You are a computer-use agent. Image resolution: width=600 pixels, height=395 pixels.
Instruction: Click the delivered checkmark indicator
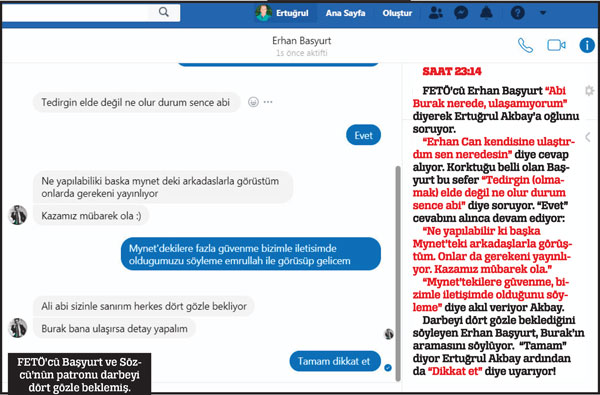pyautogui.click(x=388, y=368)
